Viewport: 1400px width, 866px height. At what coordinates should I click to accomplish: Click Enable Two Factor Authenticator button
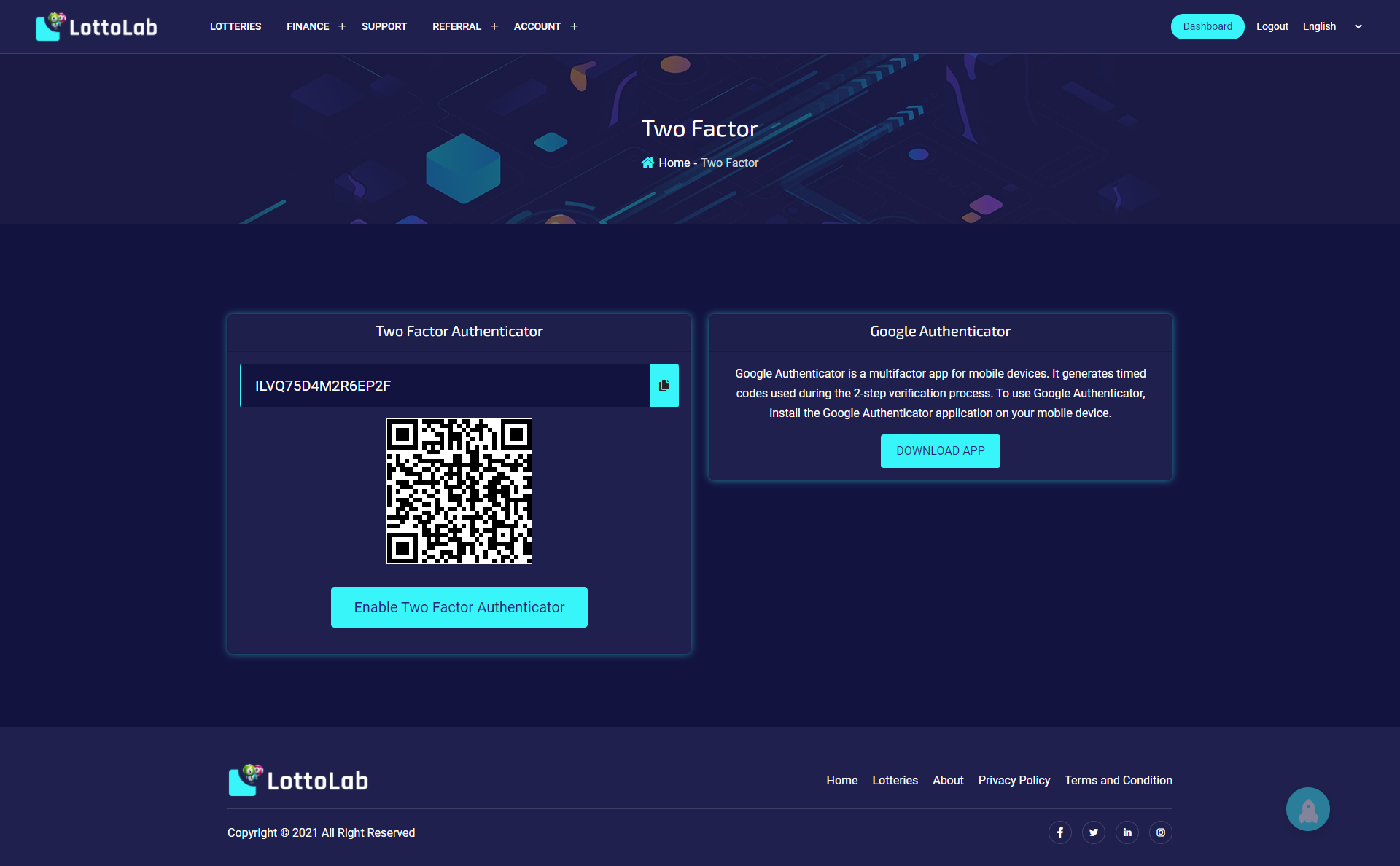[x=459, y=607]
